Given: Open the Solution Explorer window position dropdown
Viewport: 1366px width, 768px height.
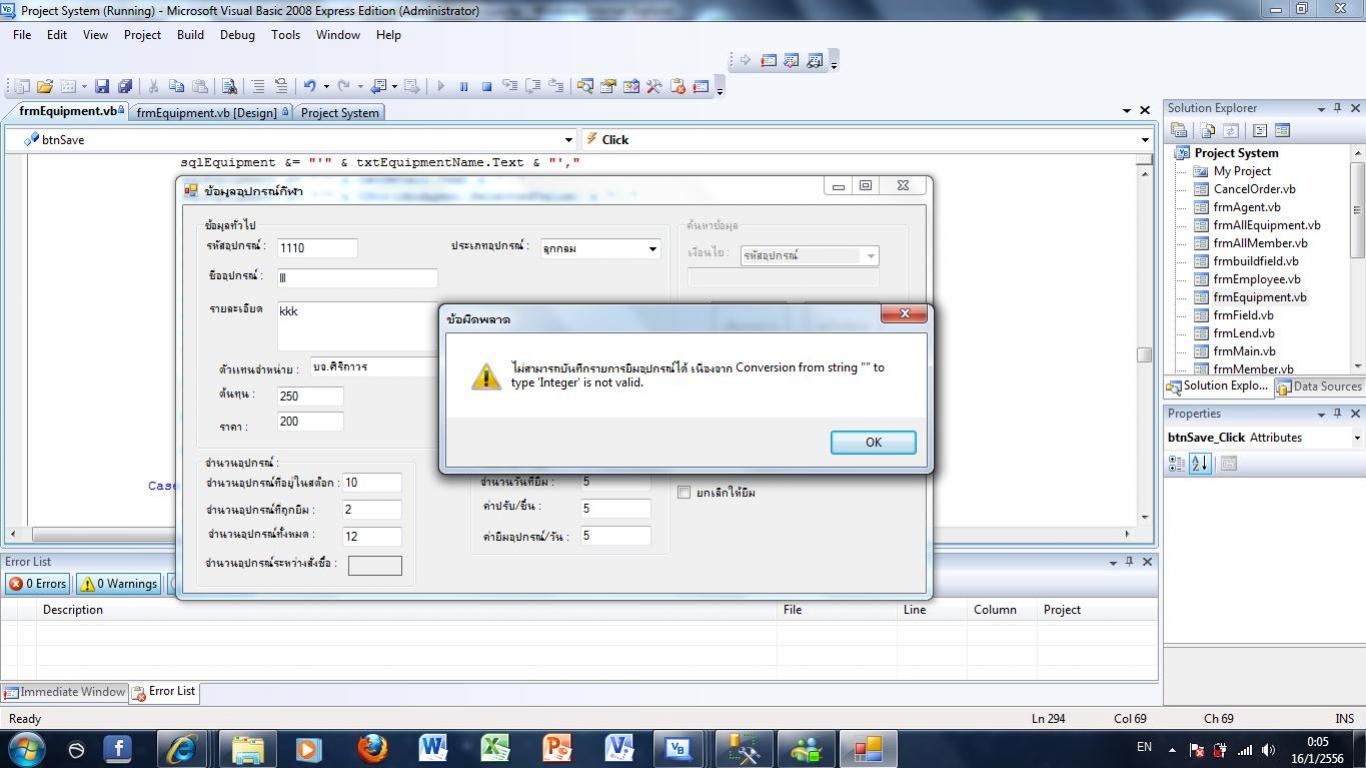Looking at the screenshot, I should click(x=1321, y=108).
